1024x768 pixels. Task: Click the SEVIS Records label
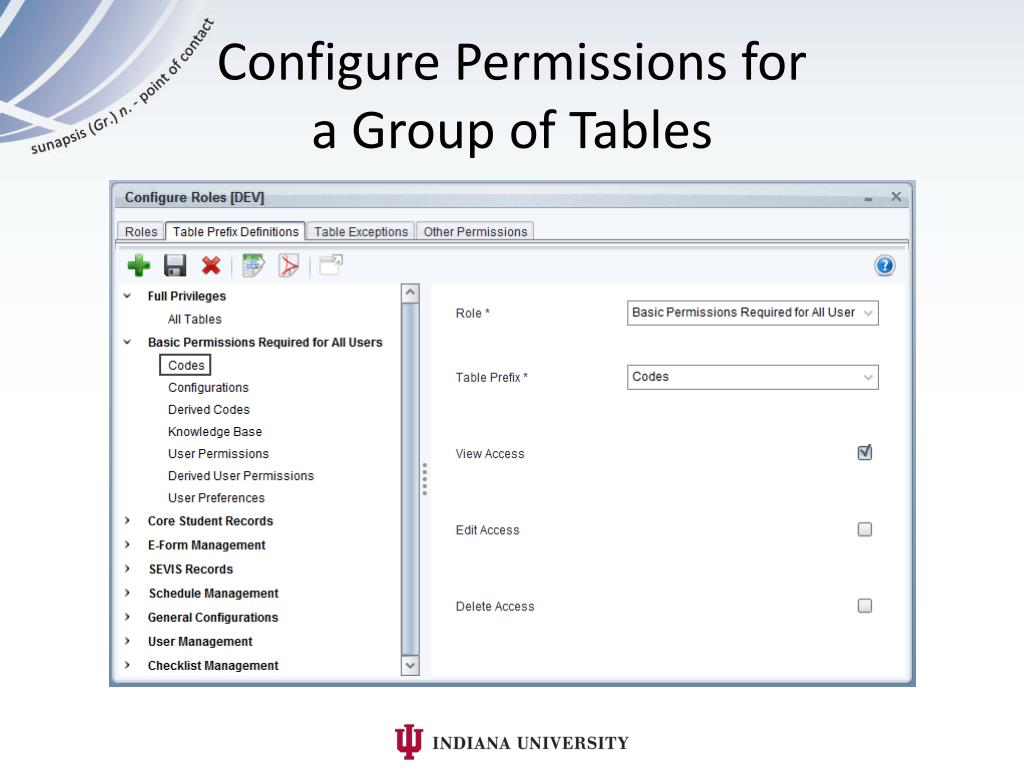pos(191,569)
